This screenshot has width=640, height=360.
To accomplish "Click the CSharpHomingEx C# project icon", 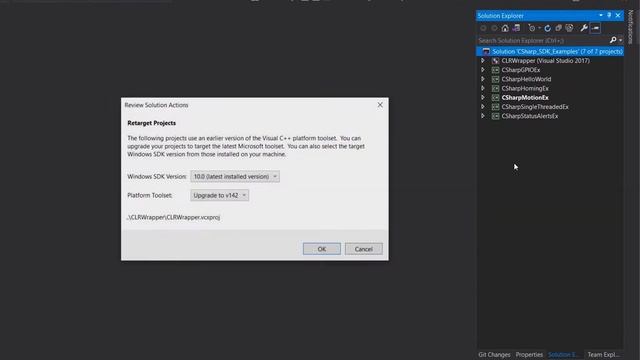I will [495, 88].
